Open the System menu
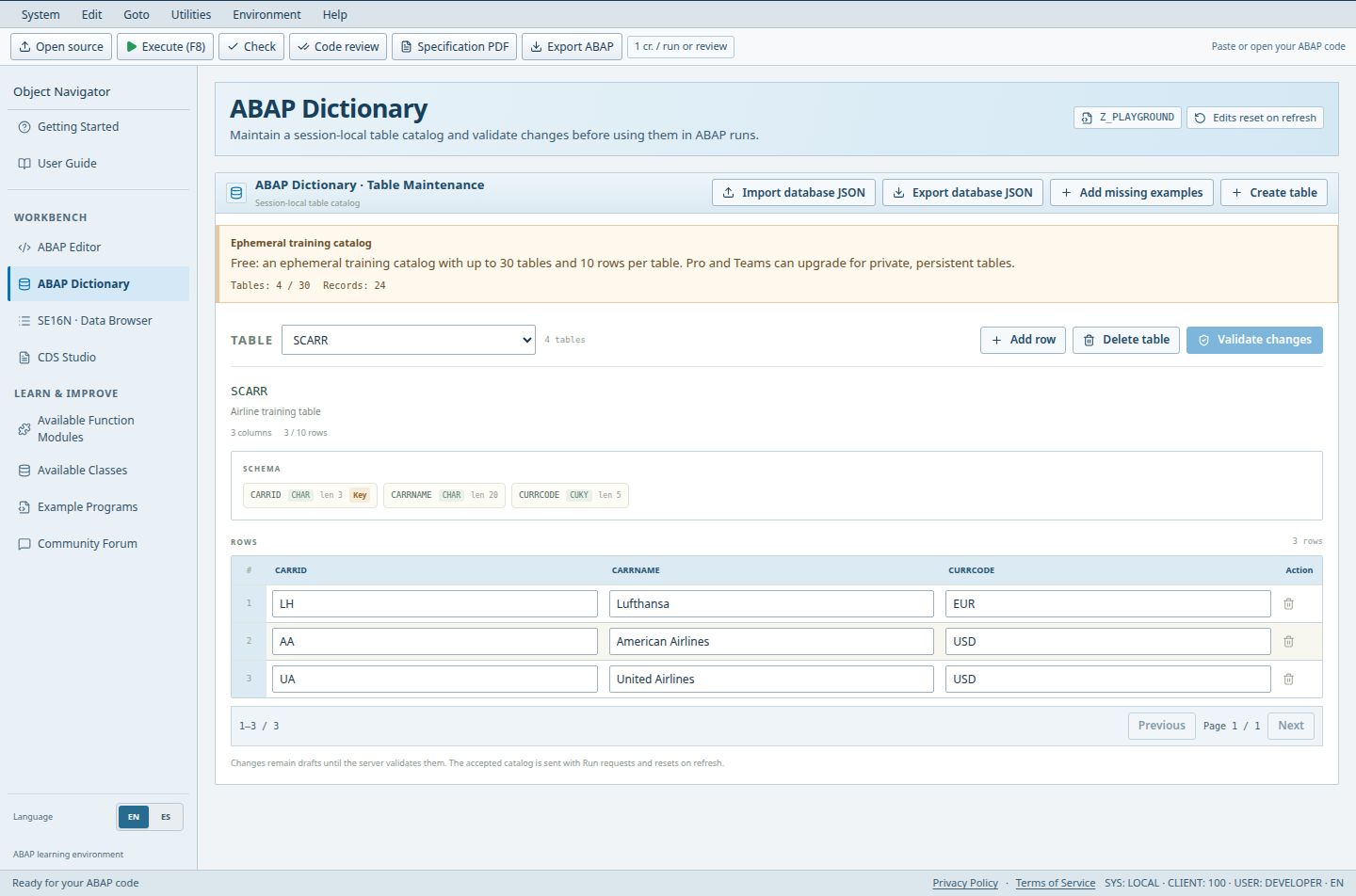1356x896 pixels. [x=40, y=14]
